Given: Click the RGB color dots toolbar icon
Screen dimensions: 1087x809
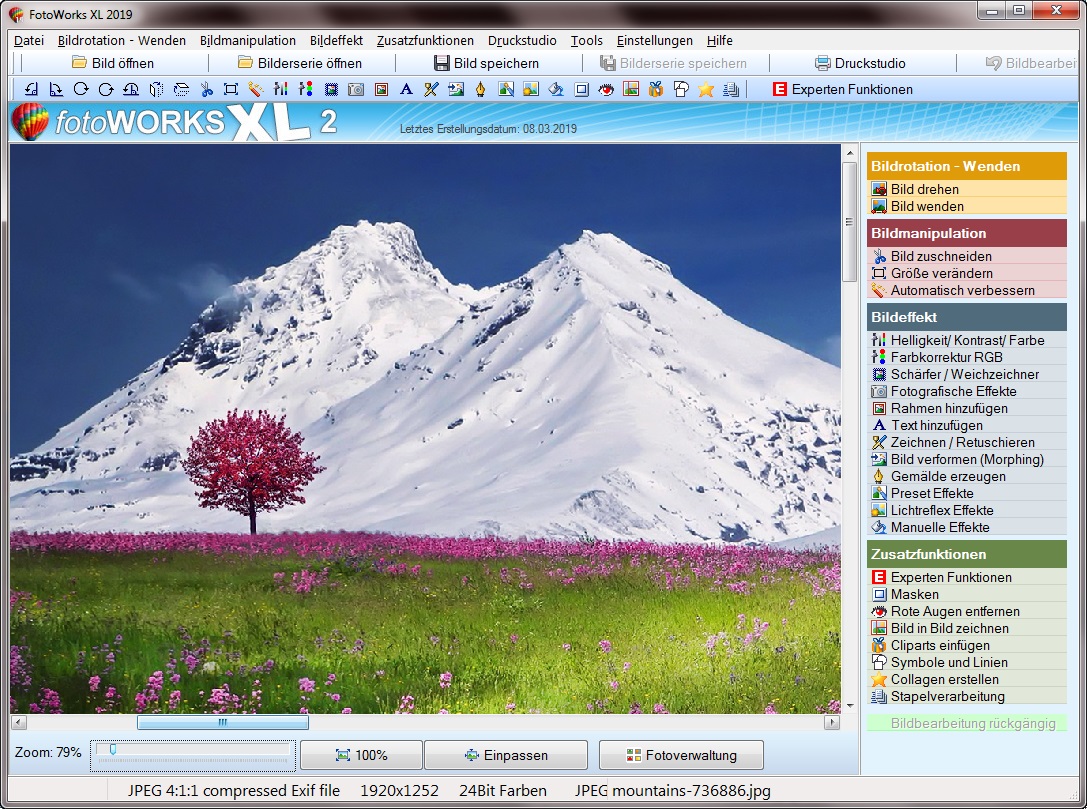Looking at the screenshot, I should tap(306, 89).
